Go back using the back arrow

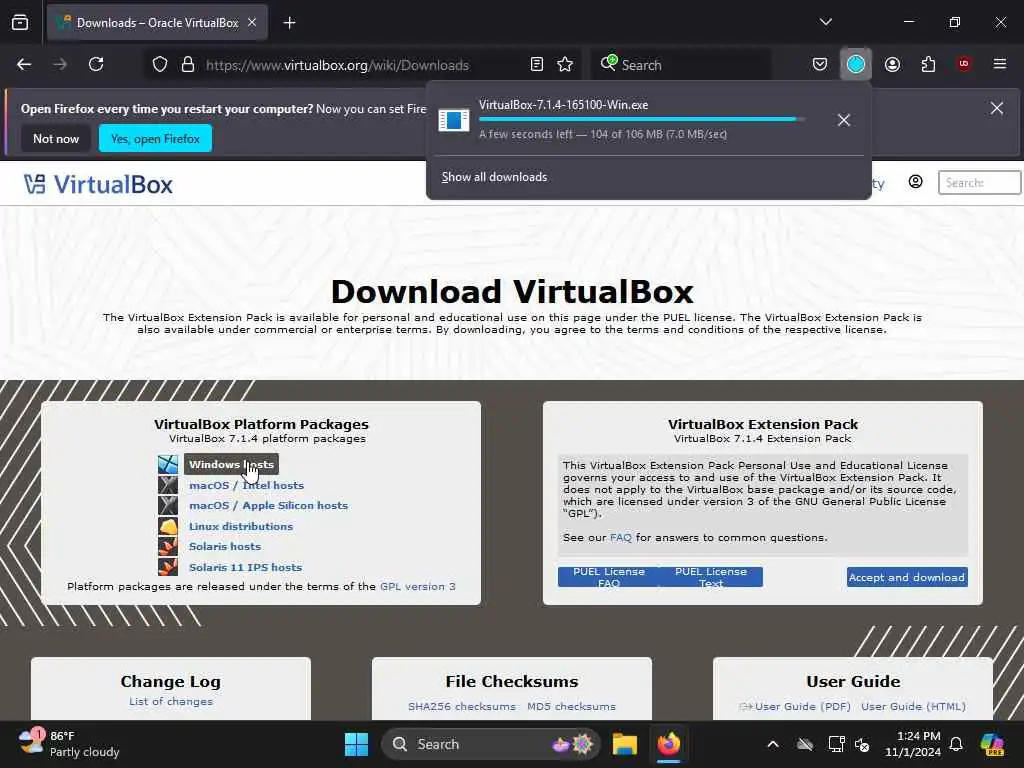pos(24,64)
